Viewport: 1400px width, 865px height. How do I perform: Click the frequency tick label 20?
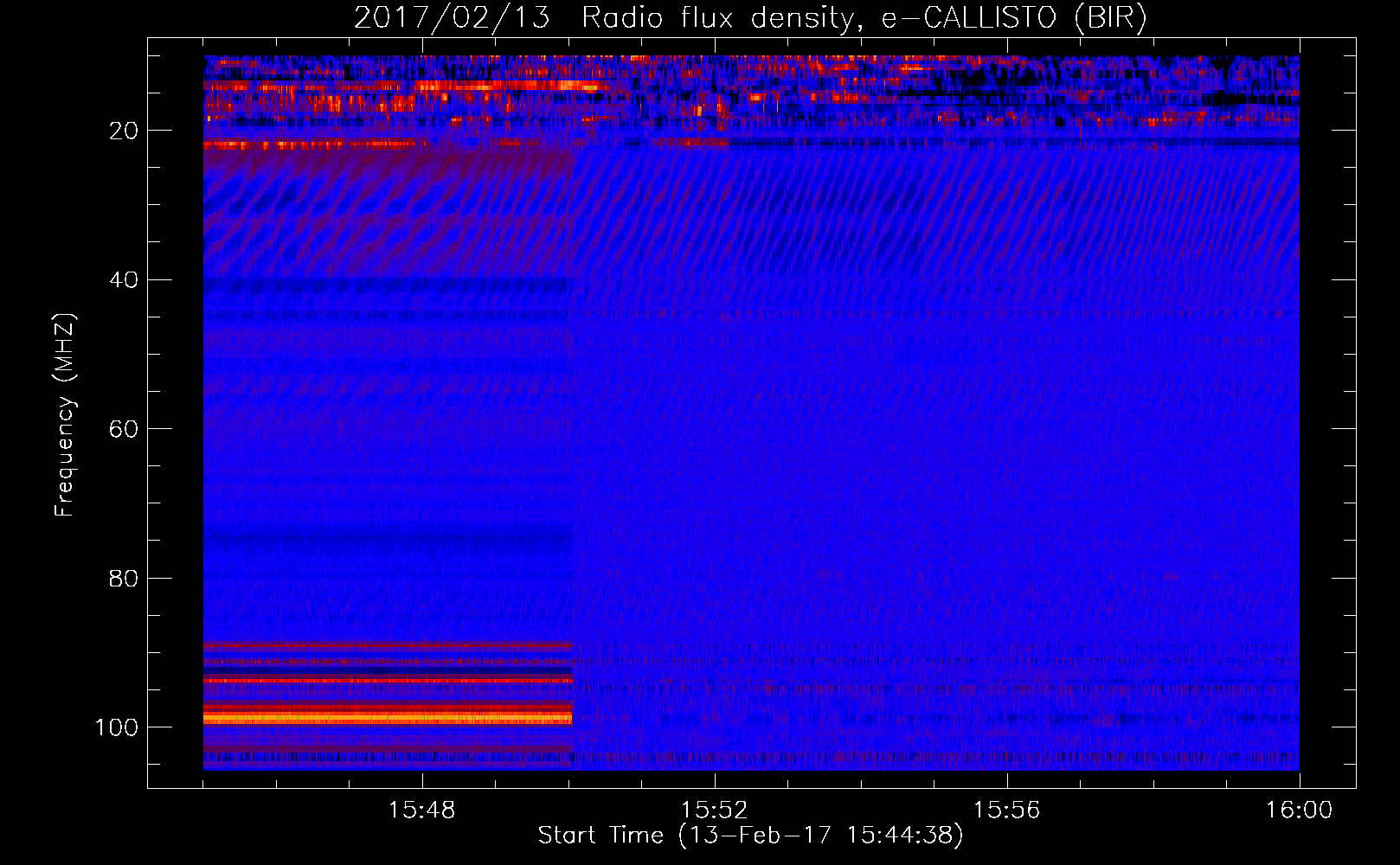[x=124, y=131]
